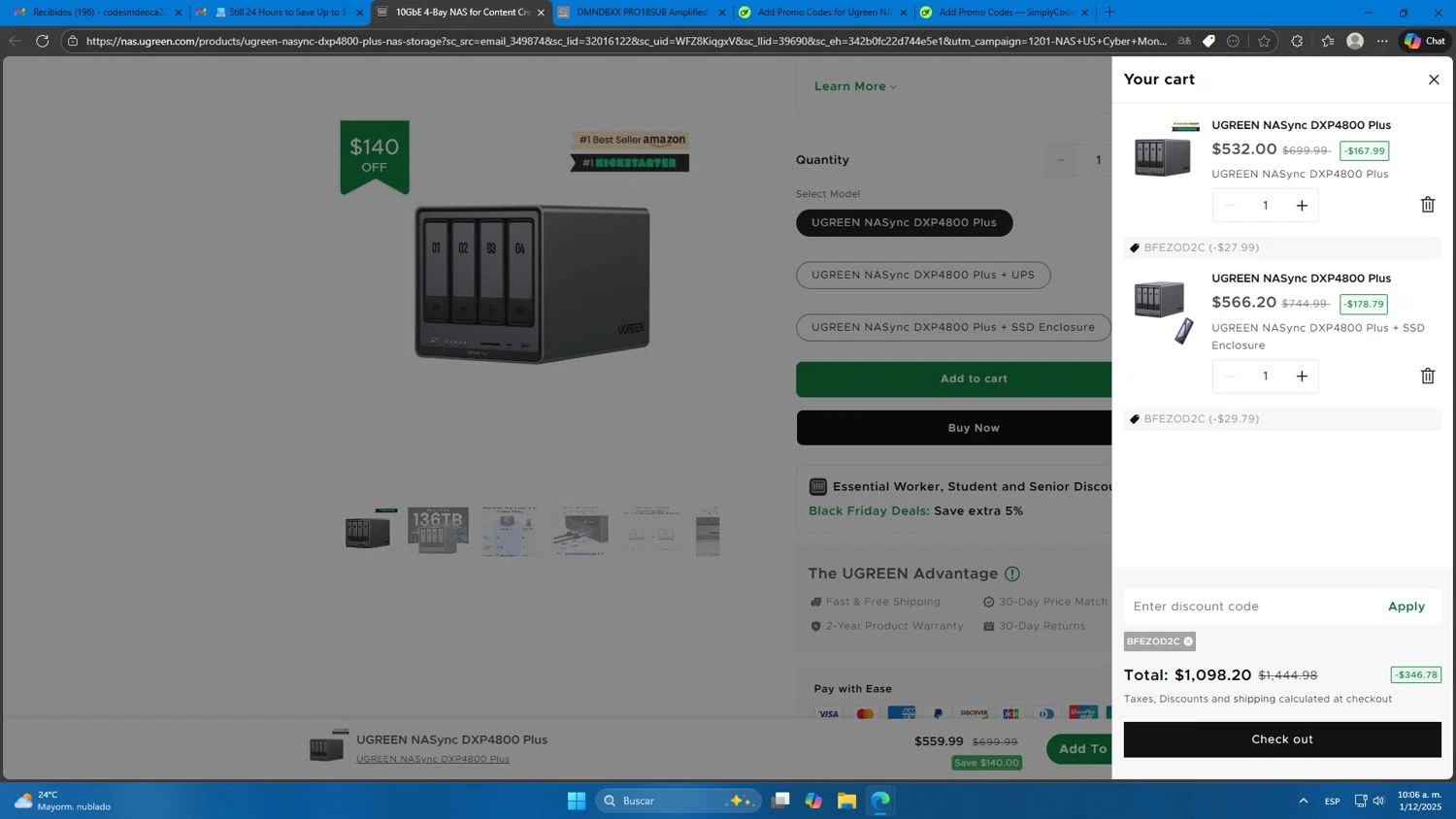Decrease quantity of the $532.00 cart item
This screenshot has width=1456, height=819.
coord(1230,205)
